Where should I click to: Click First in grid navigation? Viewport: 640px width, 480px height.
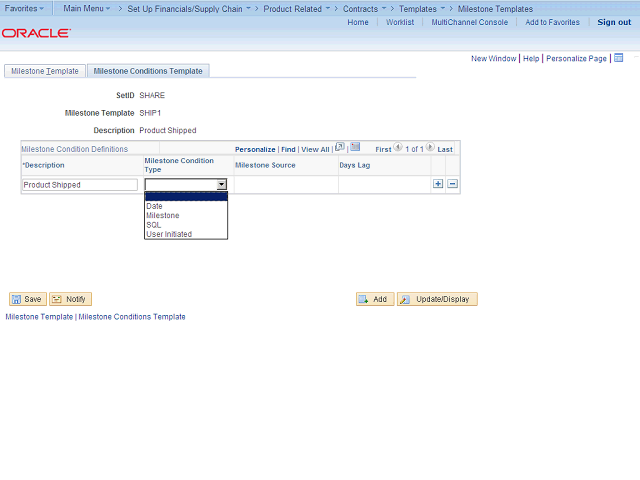pos(383,149)
